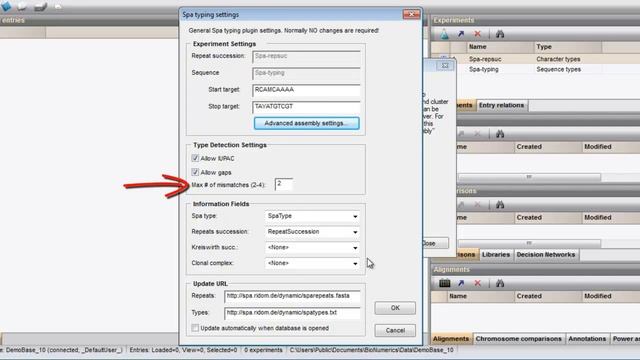Screen dimensions: 640x360
Task: Click greyed open arrow in Comparisons panel
Action: (461, 205)
